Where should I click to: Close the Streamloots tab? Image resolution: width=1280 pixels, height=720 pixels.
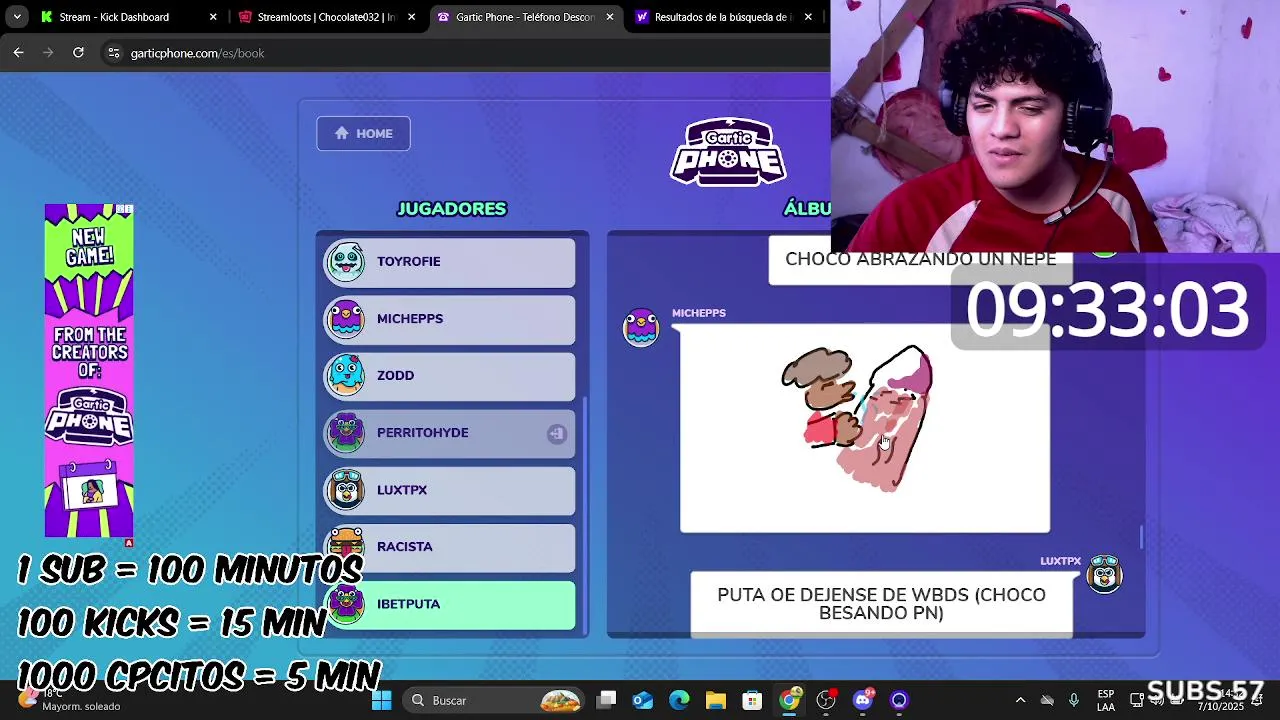pyautogui.click(x=411, y=17)
